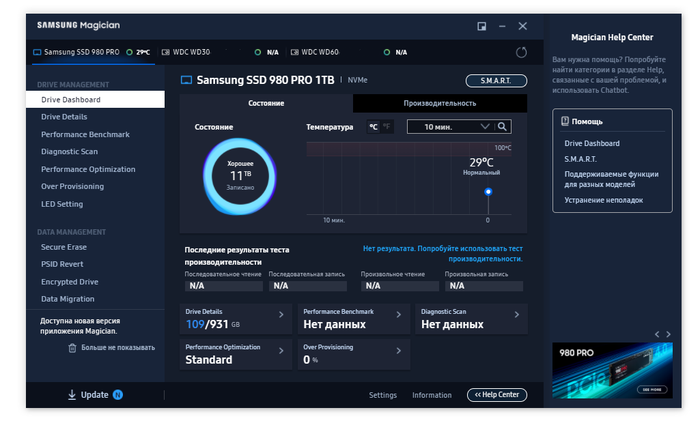Open S.M.A.R.T. help topic
The width and height of the screenshot is (700, 423).
coord(580,159)
